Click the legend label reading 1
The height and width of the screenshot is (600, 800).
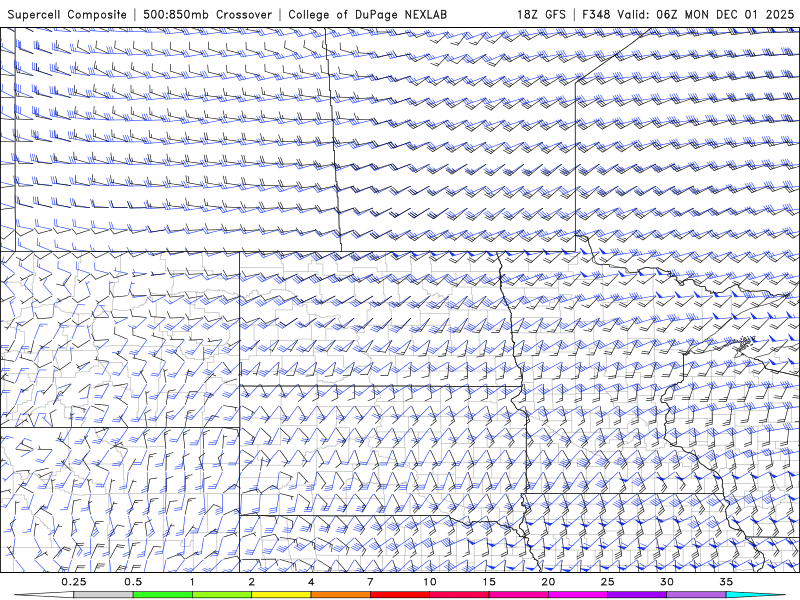192,582
